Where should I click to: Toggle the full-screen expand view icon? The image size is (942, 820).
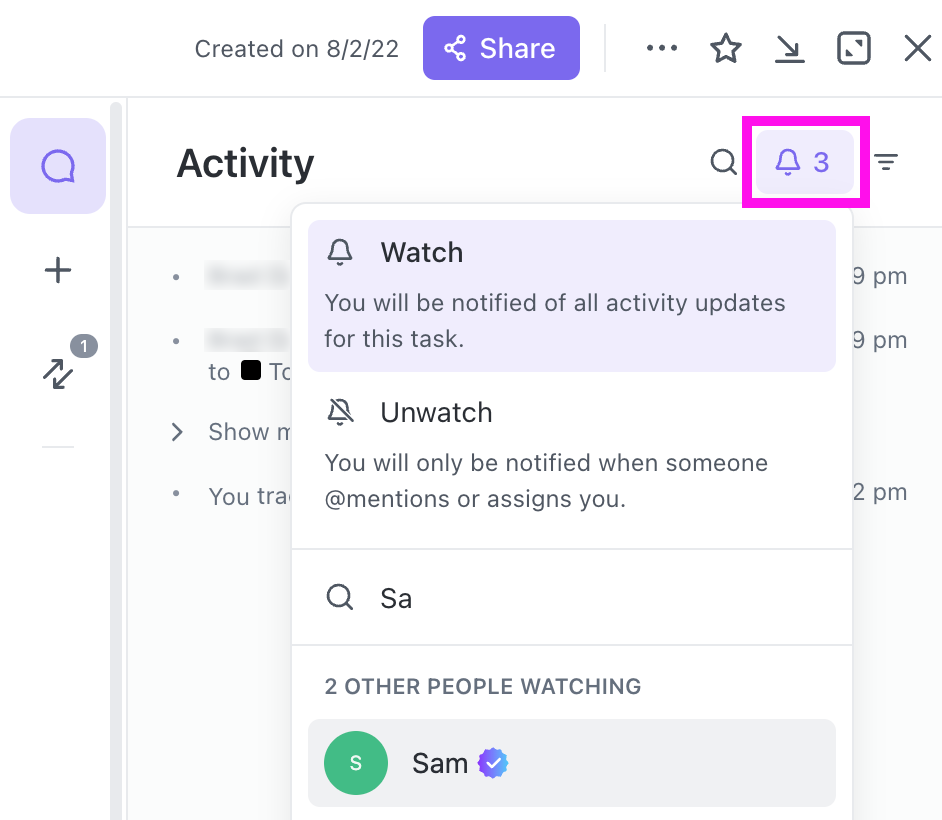pos(854,48)
